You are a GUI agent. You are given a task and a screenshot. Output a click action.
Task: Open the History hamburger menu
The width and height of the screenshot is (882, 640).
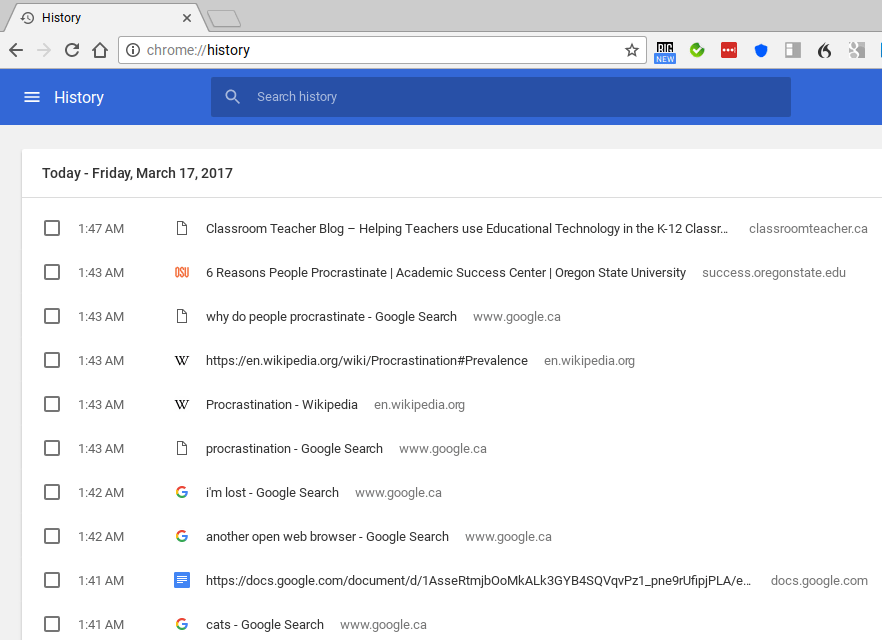[32, 97]
